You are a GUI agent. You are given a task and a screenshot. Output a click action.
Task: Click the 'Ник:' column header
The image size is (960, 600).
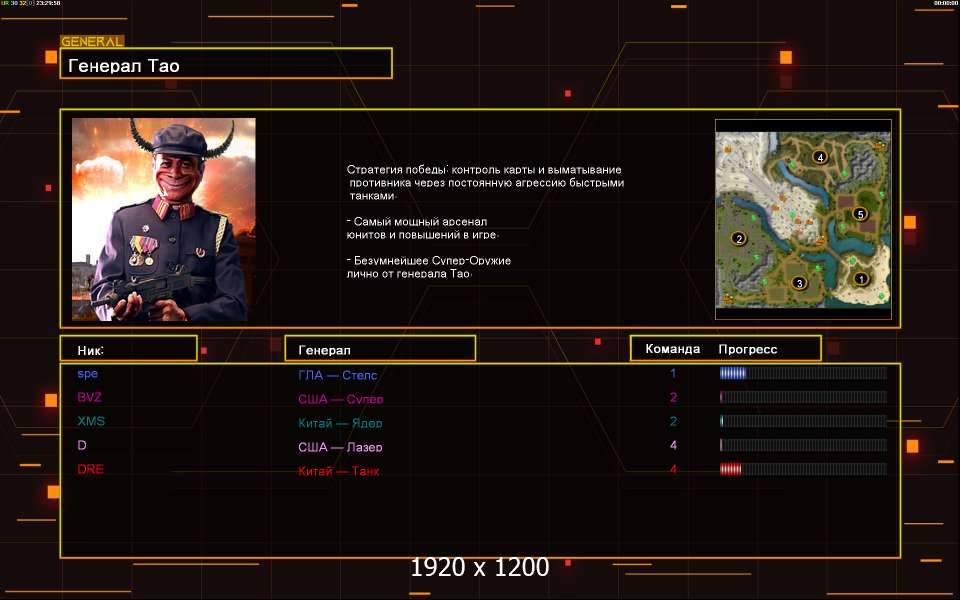coord(129,348)
